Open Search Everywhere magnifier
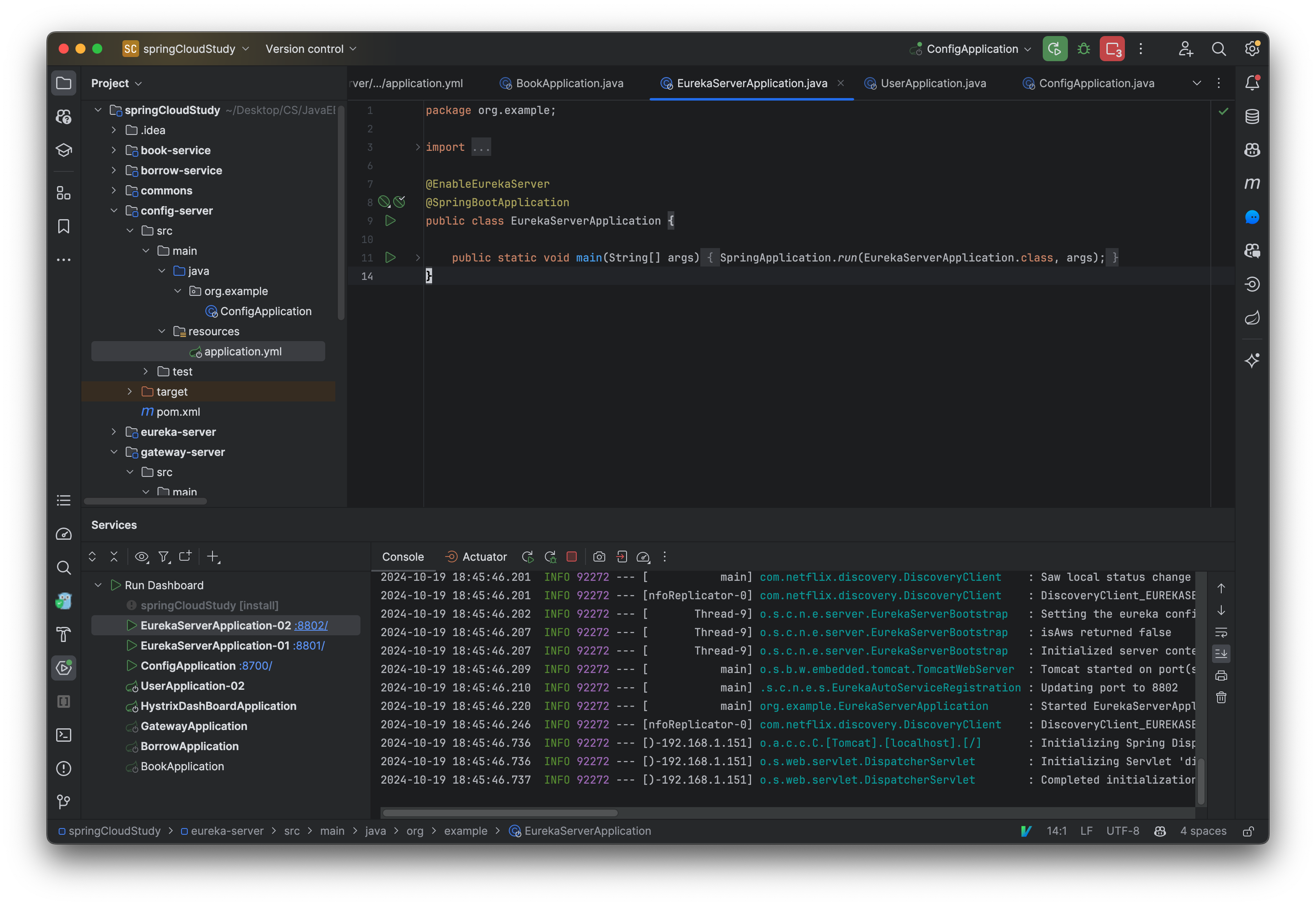1316x906 pixels. [1218, 49]
